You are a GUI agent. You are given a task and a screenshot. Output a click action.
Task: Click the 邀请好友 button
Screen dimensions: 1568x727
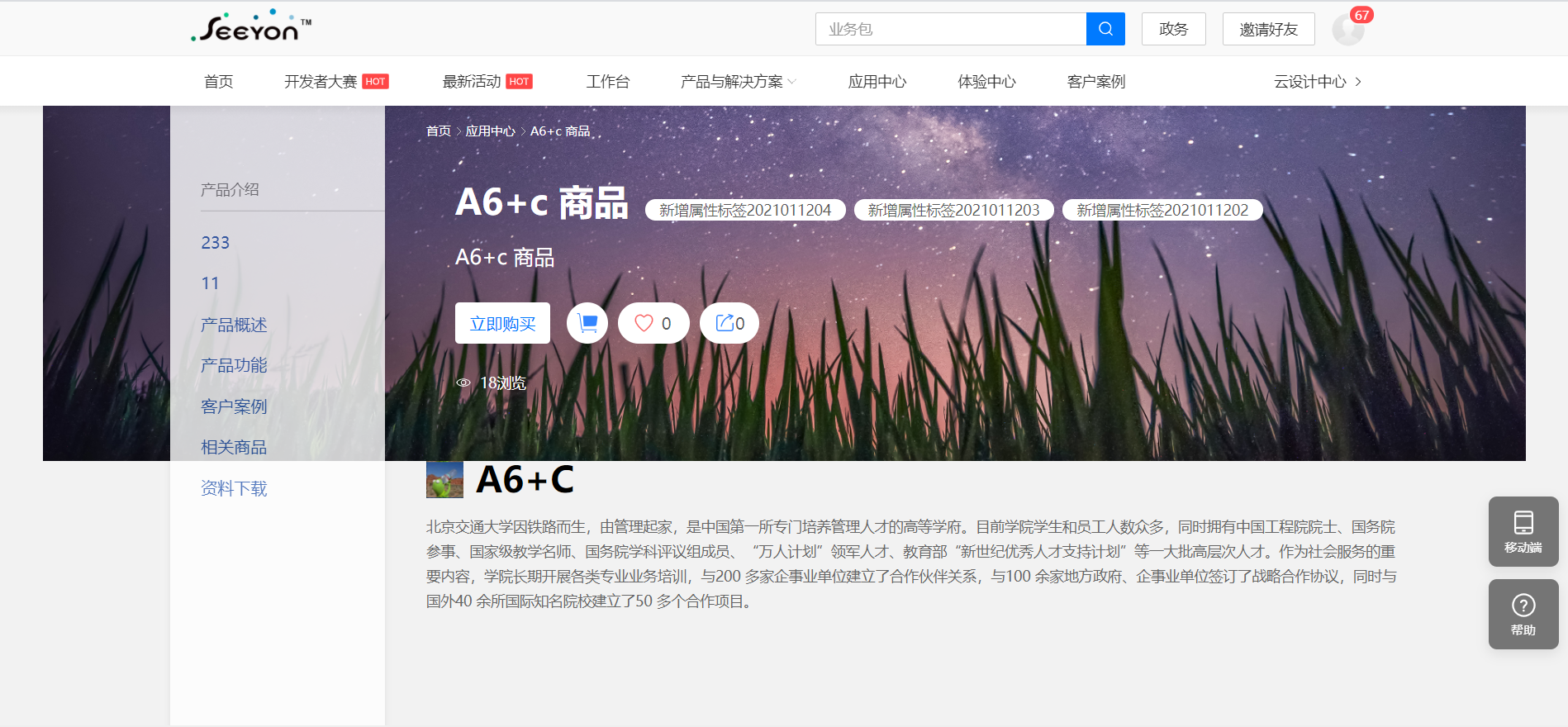(1268, 29)
